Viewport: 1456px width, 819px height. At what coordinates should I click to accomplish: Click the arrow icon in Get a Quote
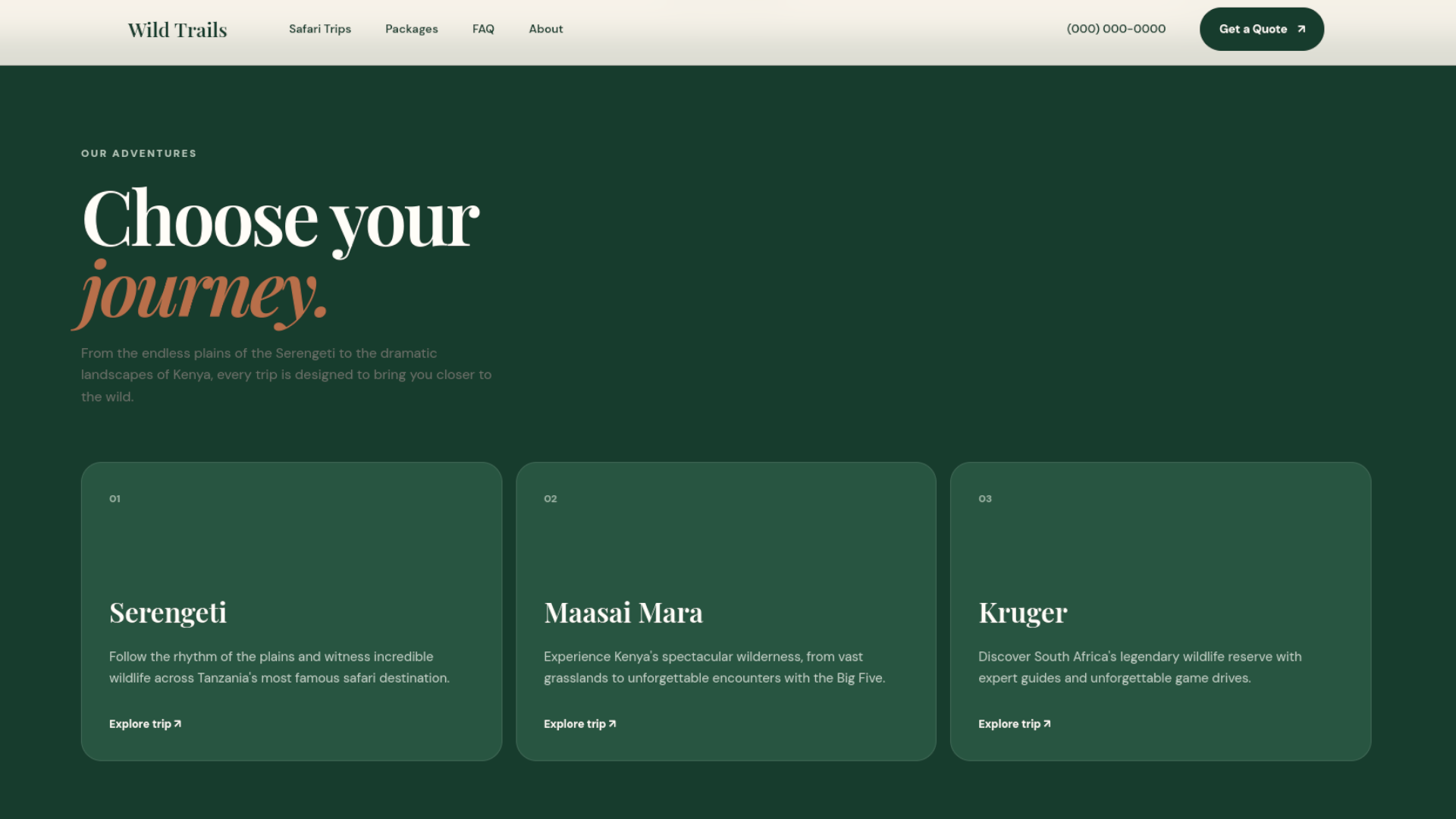[1301, 29]
